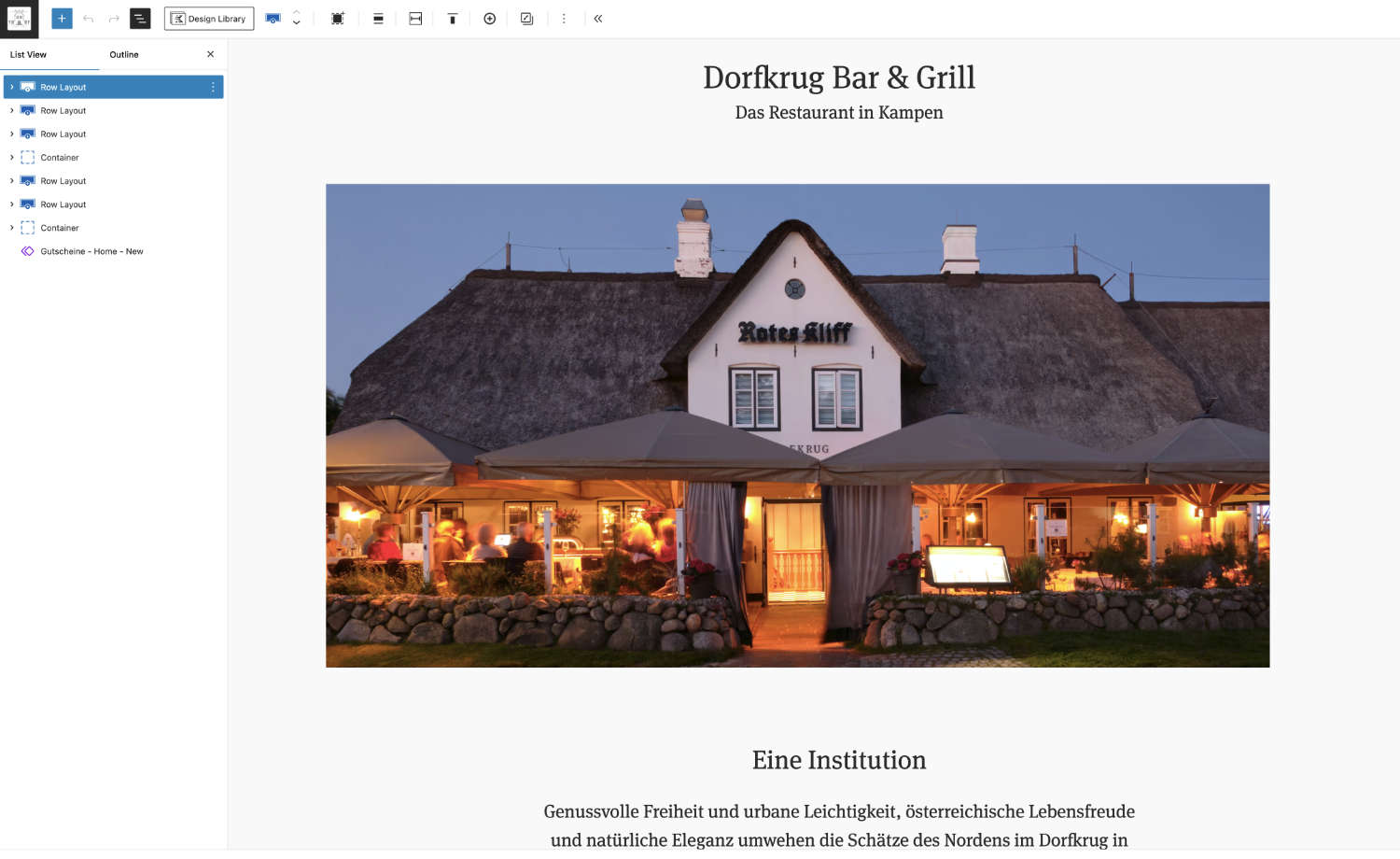Expand the fourth Row Layout tree item
This screenshot has width=1400, height=859.
tap(12, 180)
